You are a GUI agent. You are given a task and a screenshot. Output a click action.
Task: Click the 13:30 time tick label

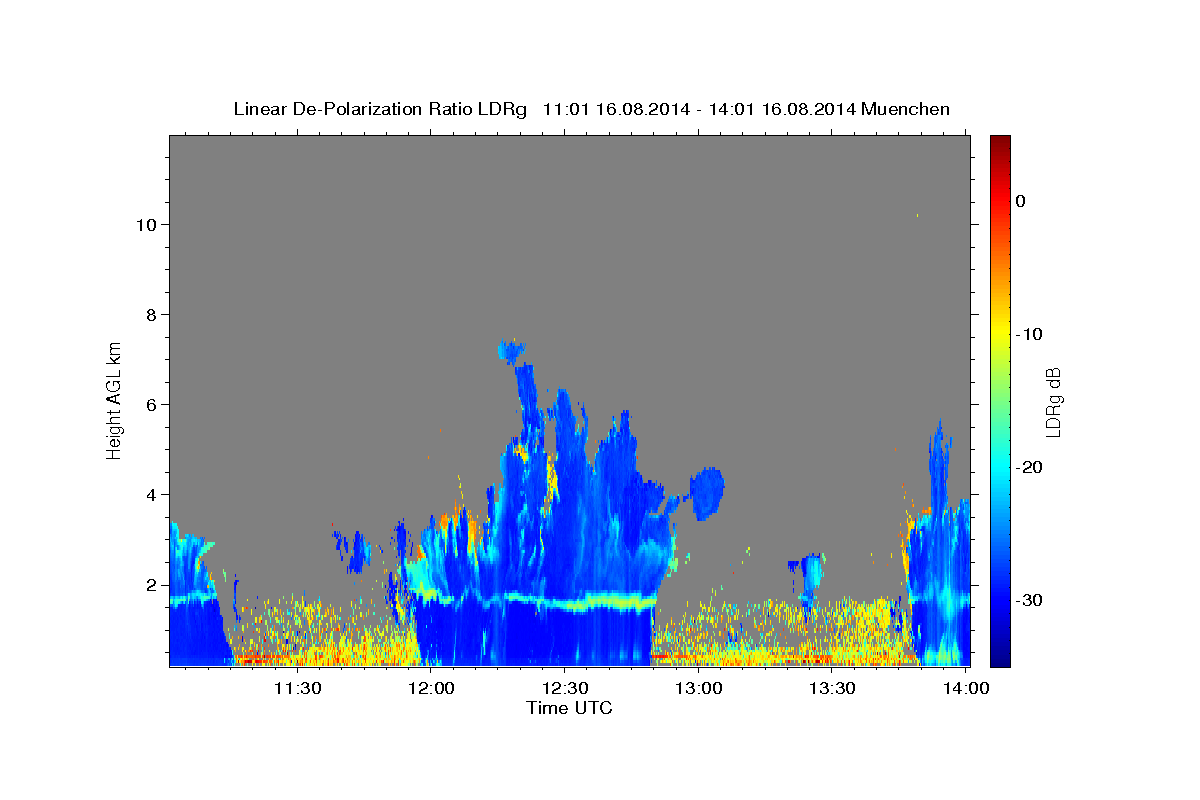[x=831, y=688]
